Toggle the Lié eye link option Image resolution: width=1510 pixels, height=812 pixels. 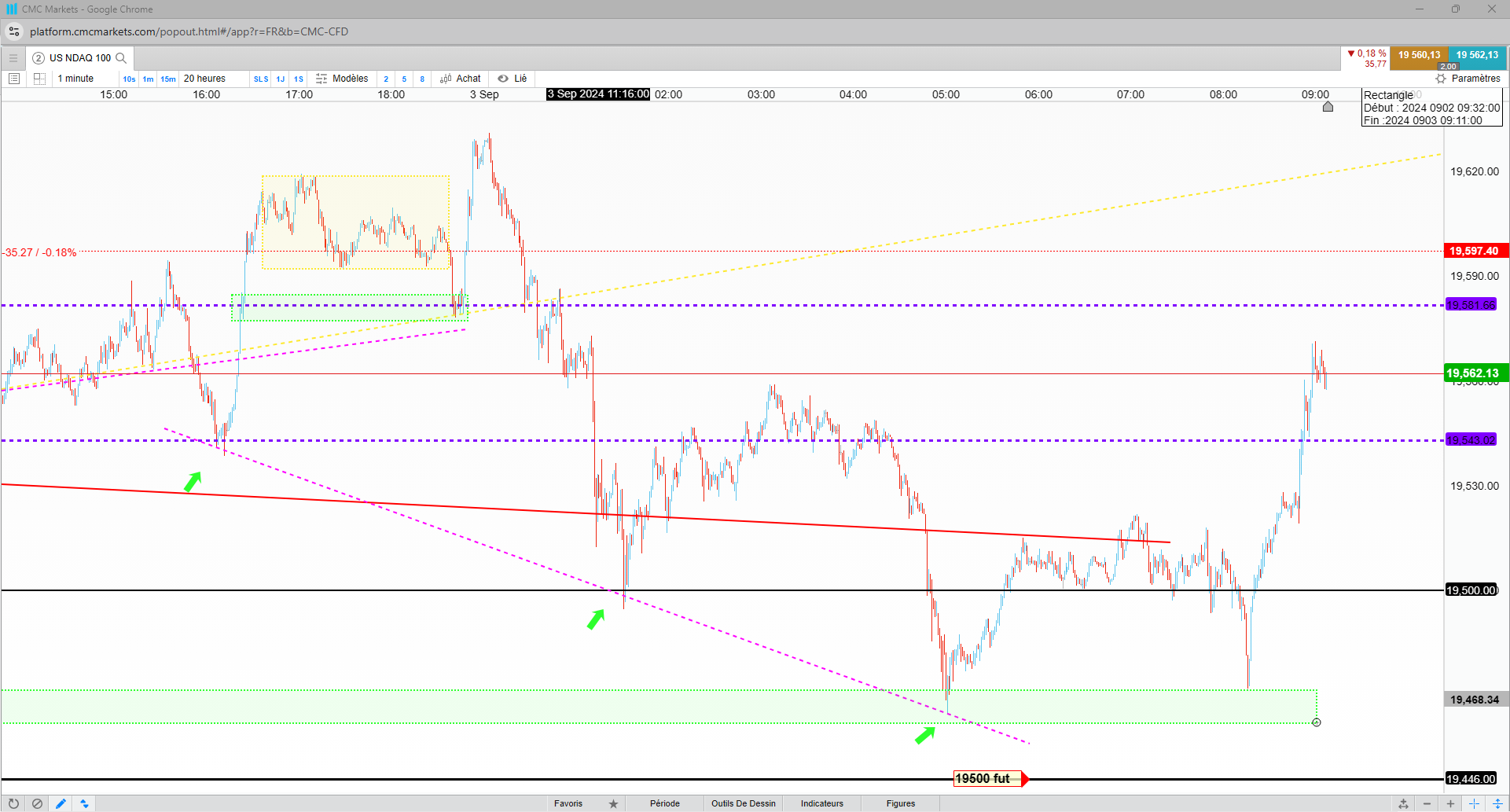[x=513, y=79]
